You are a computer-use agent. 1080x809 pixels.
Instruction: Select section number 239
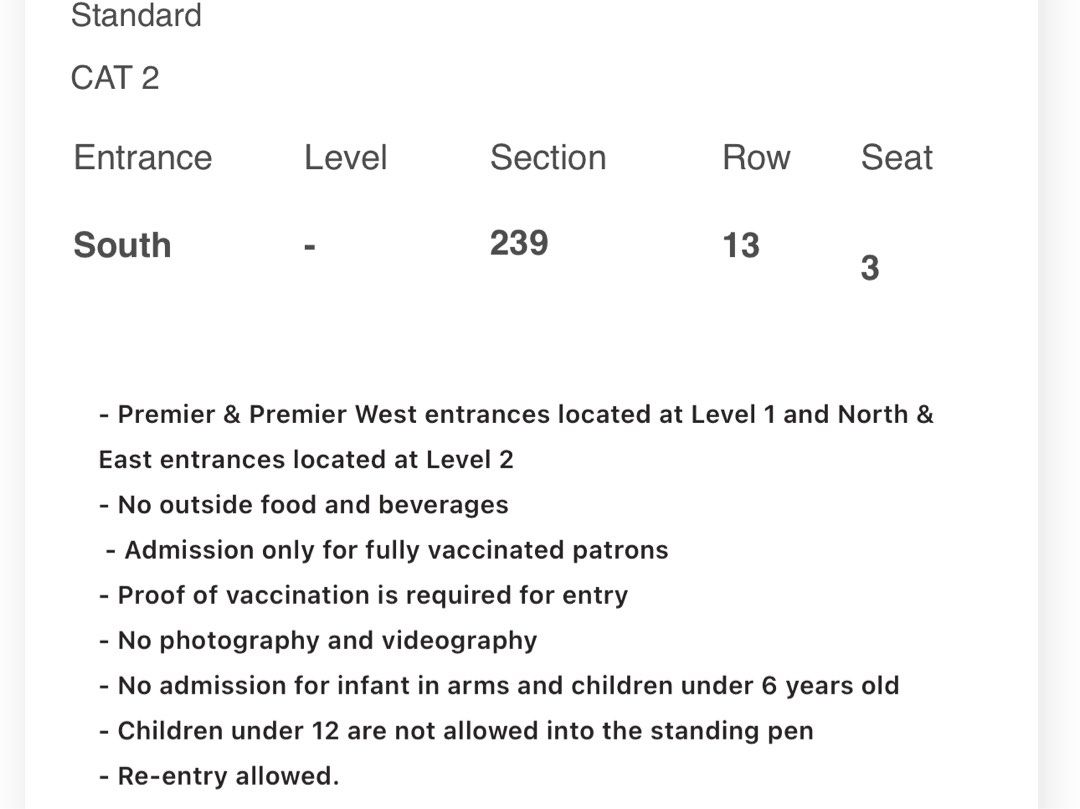point(519,243)
